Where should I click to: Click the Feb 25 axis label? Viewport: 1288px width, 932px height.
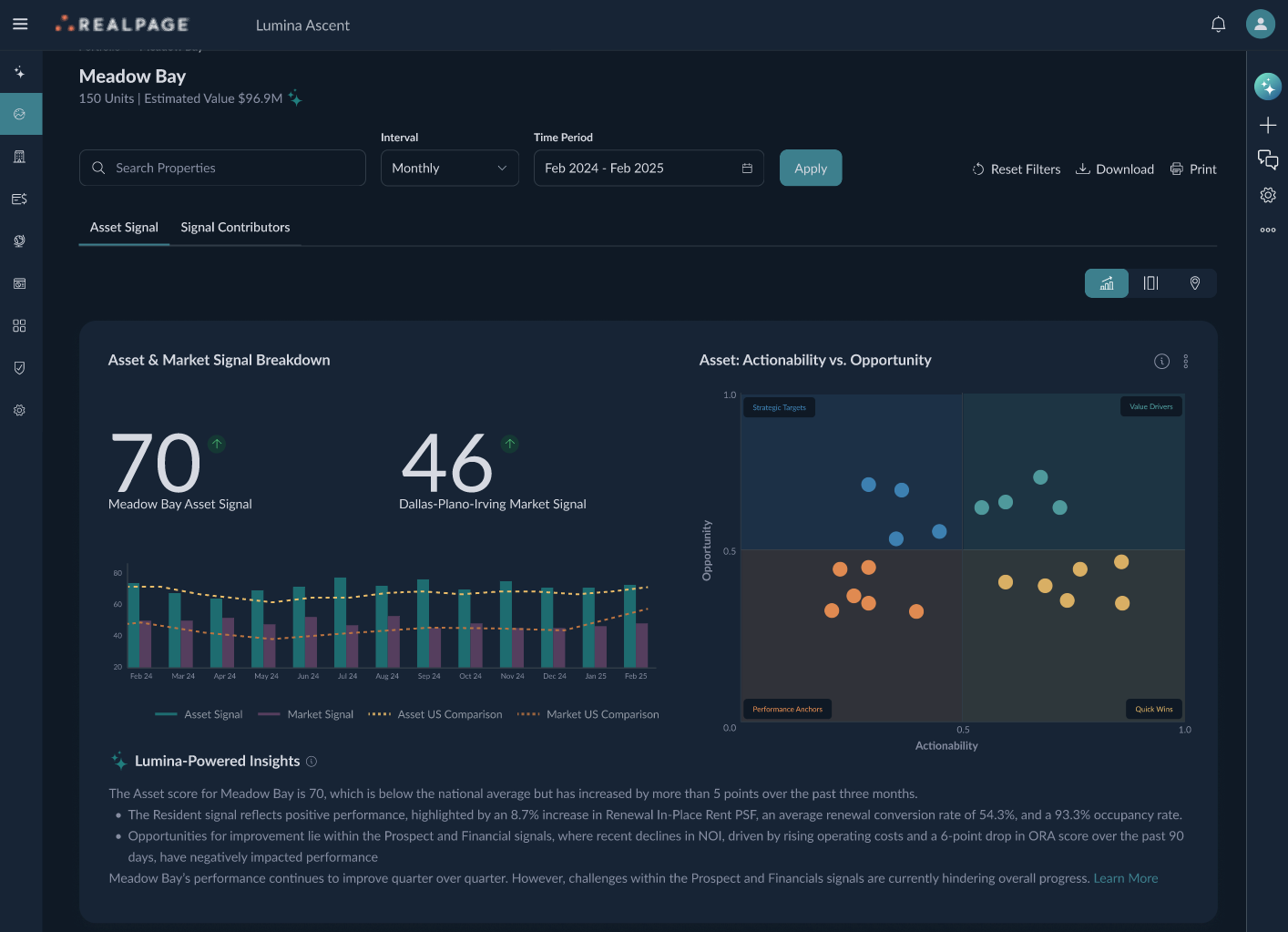coord(636,676)
